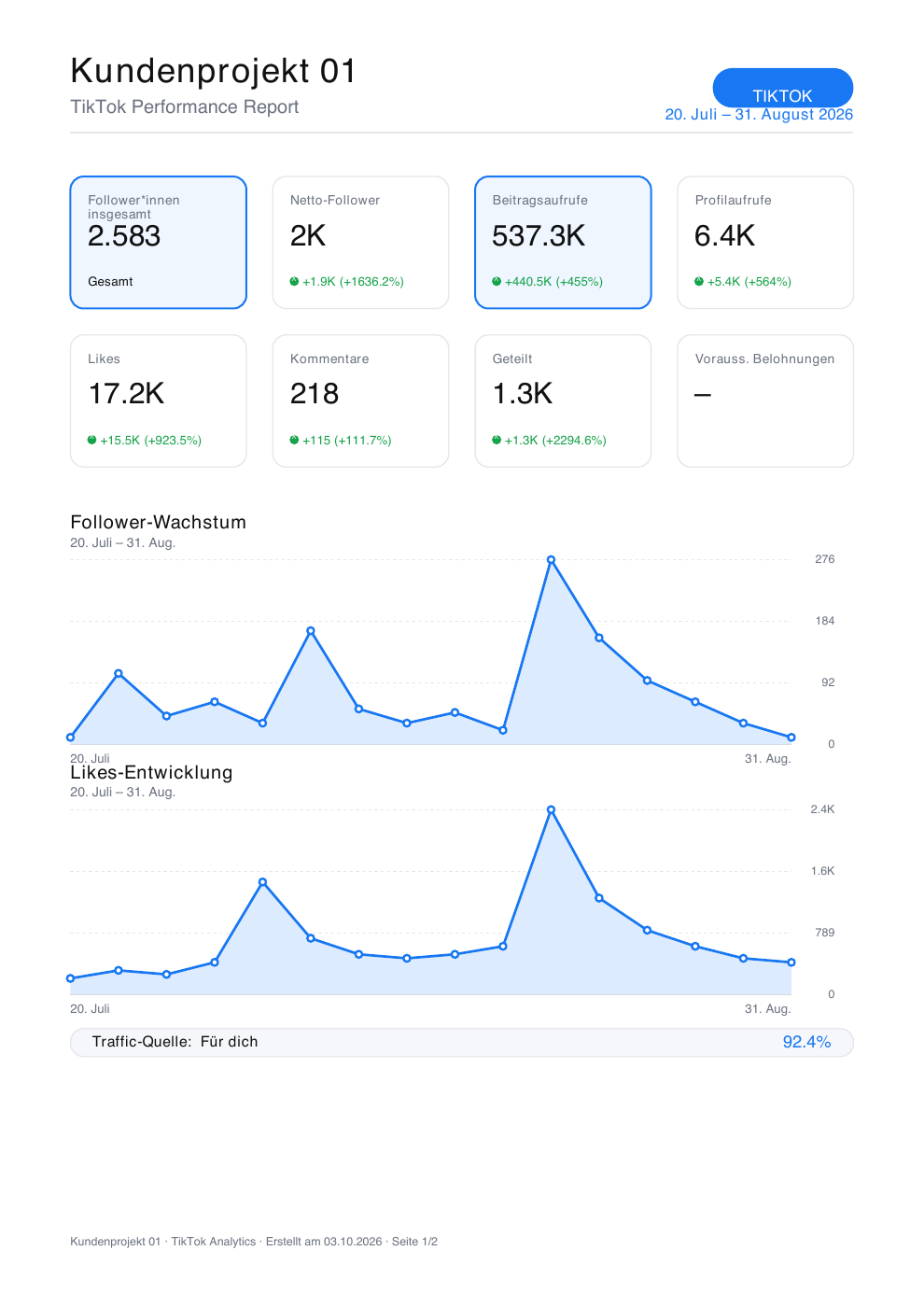
Task: Click the Geteilt value 1.3K
Action: [523, 394]
